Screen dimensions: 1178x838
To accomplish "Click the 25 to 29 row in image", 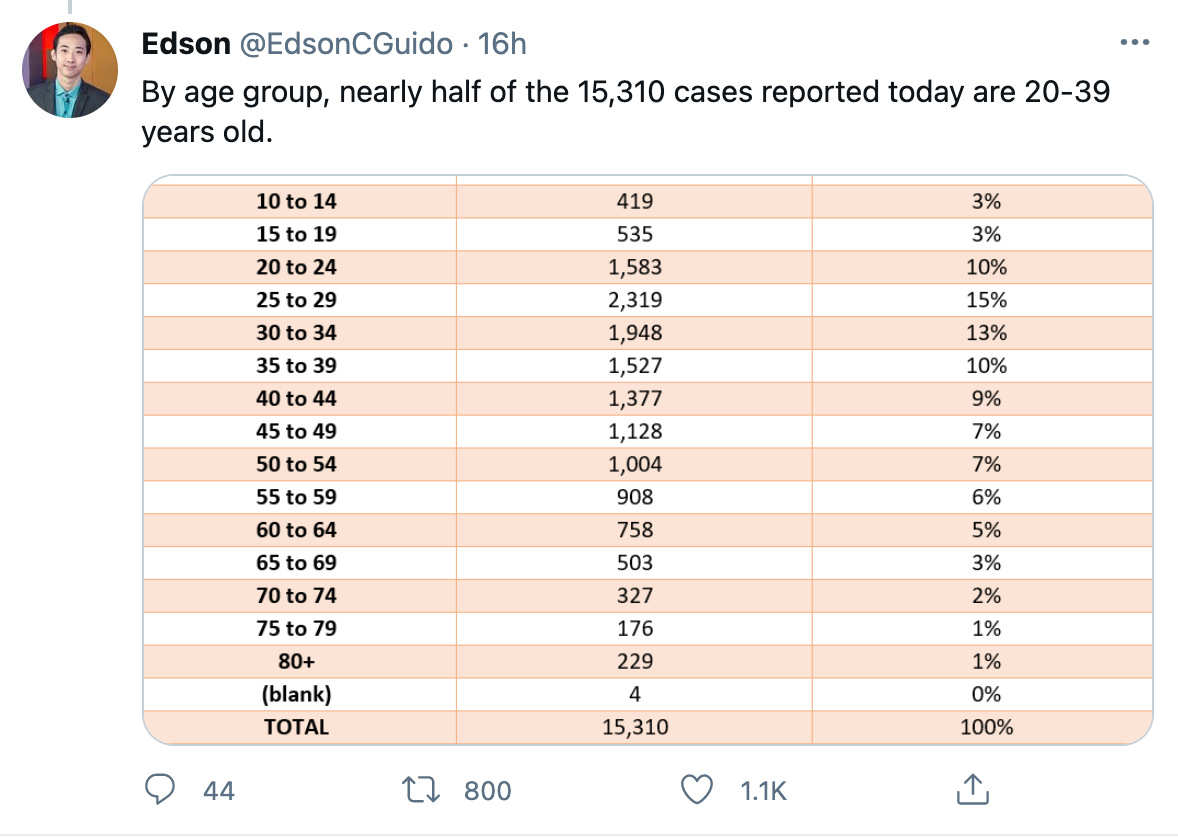I will (648, 299).
